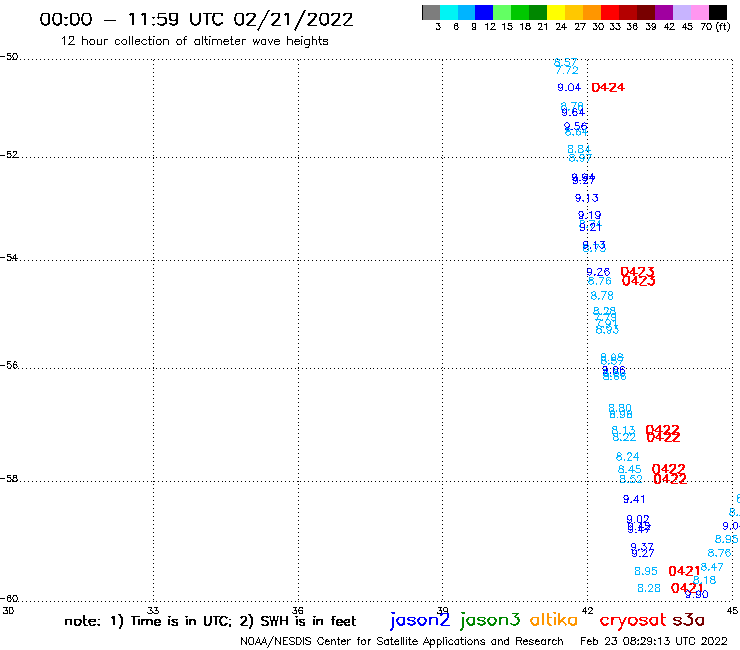
Task: Click the light green swatch above 15
Action: 502,12
